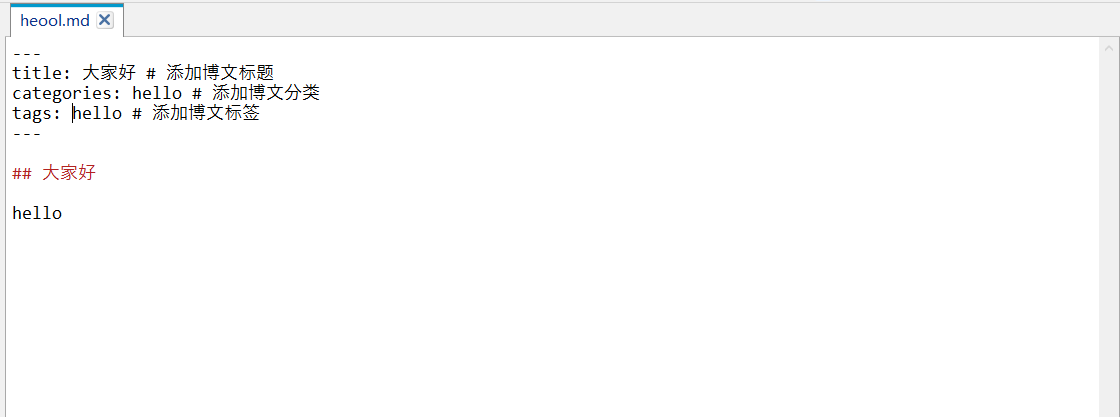Click "hello" in the categories line
This screenshot has width=1120, height=417.
pos(157,93)
